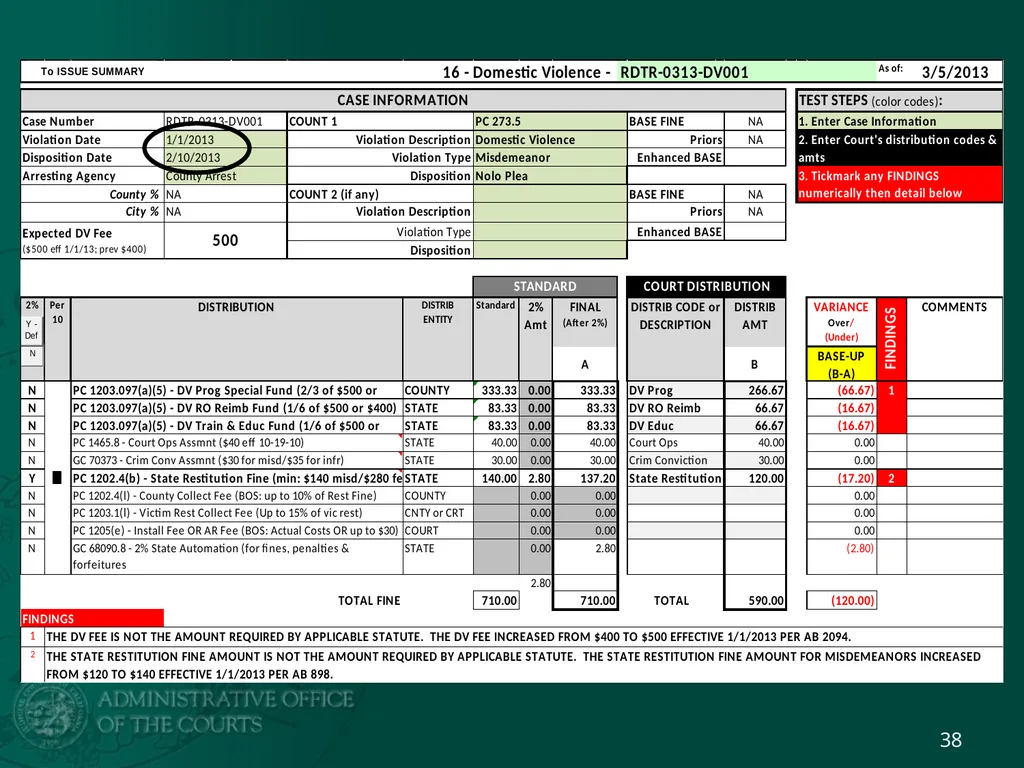
Task: Click Arresting Agency field County Arrest
Action: (225, 176)
